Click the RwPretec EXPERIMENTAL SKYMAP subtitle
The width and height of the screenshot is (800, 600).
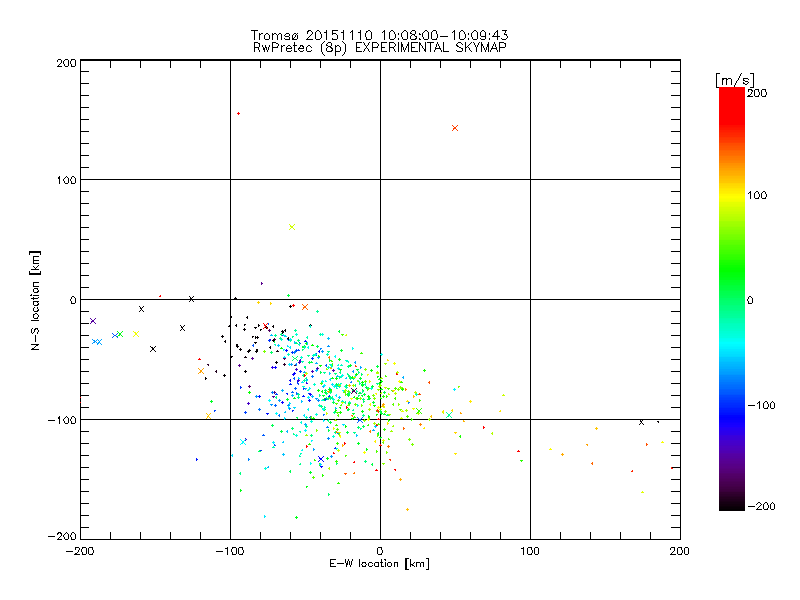pos(380,47)
